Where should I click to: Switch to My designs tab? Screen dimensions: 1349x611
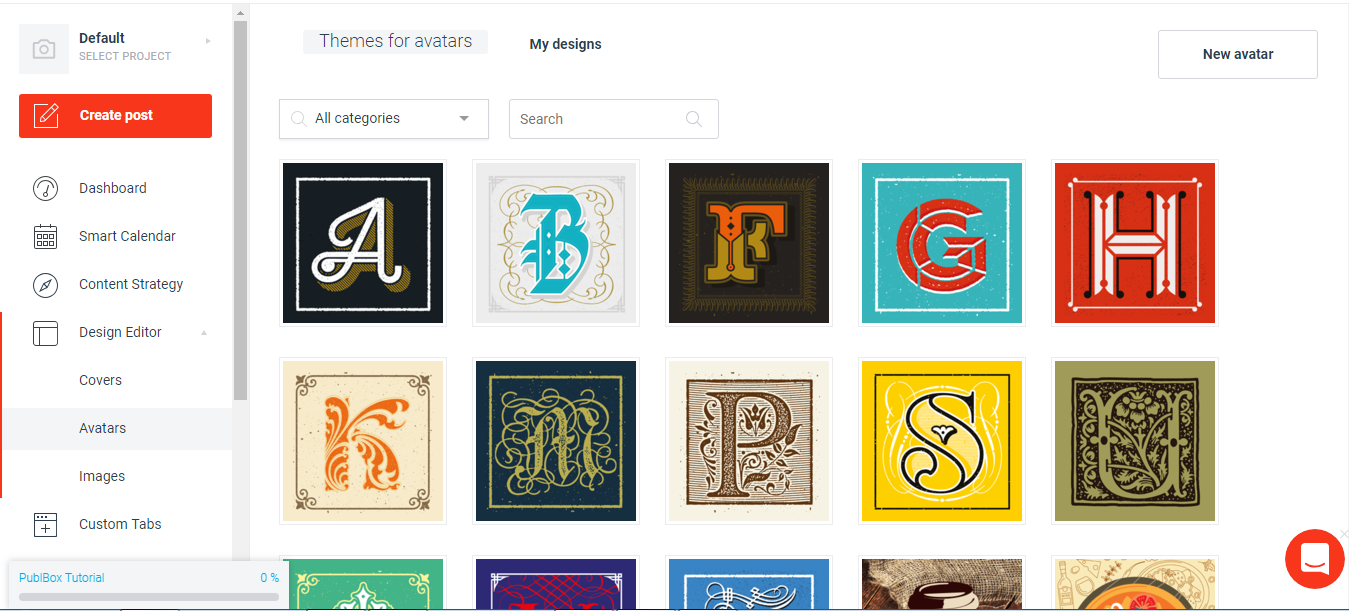pyautogui.click(x=566, y=44)
